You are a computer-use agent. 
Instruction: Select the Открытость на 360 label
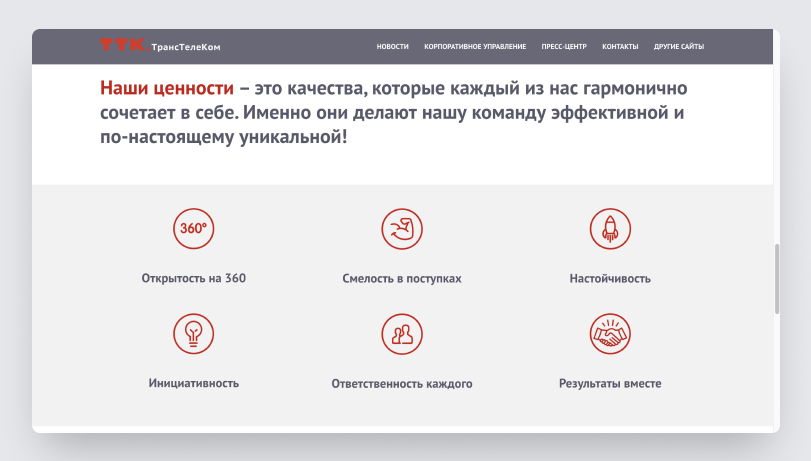pos(193,279)
